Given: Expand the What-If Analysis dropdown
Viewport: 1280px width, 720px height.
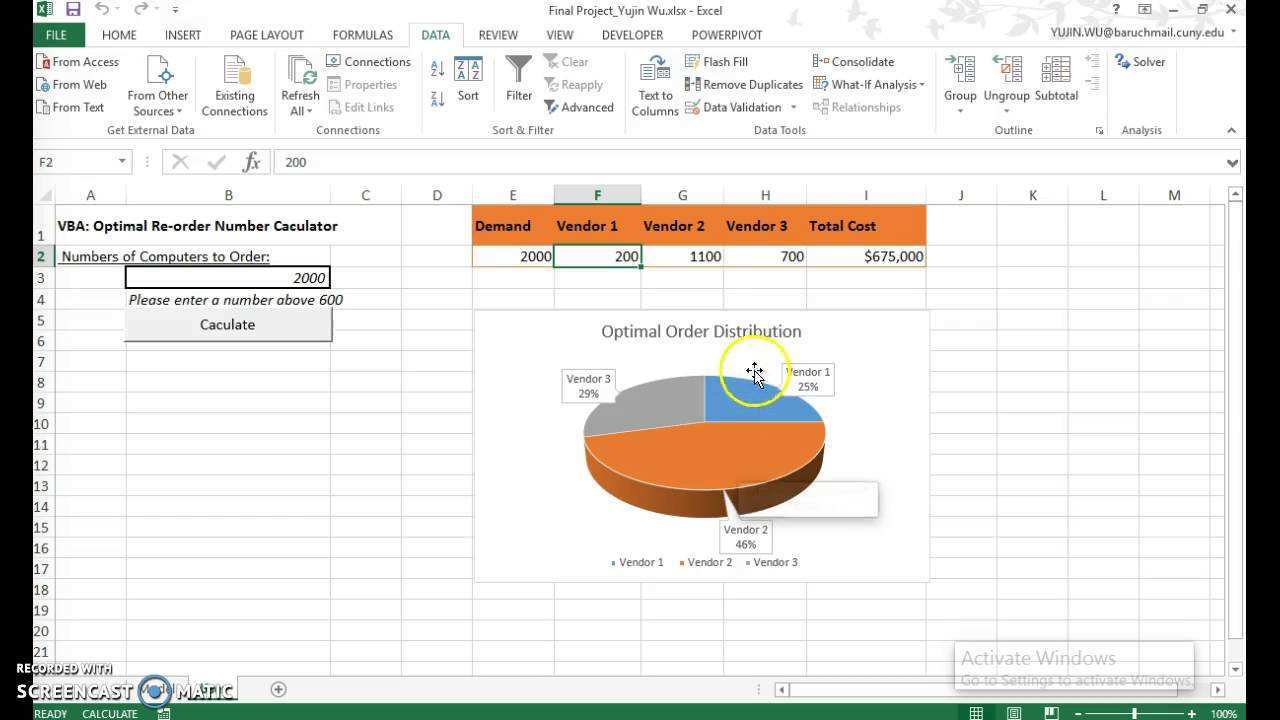Looking at the screenshot, I should coord(870,85).
